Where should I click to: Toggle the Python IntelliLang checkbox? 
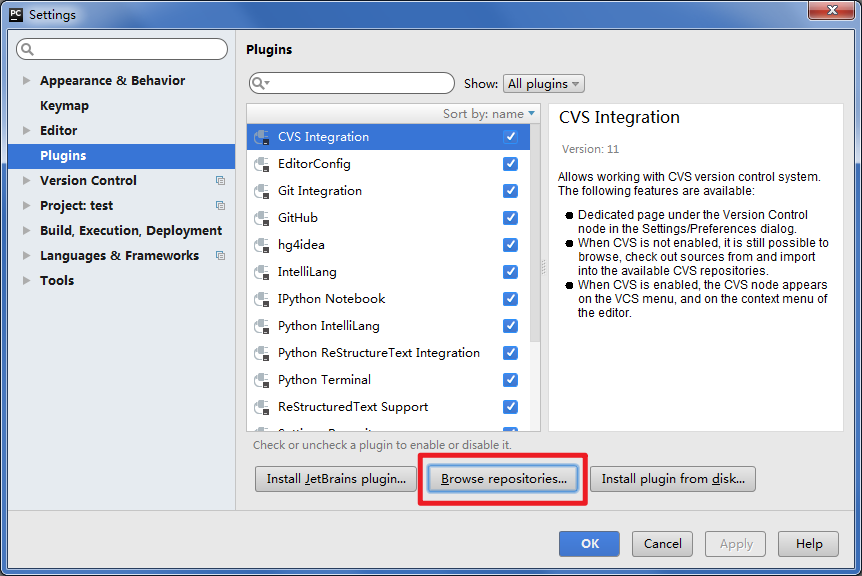pyautogui.click(x=510, y=326)
